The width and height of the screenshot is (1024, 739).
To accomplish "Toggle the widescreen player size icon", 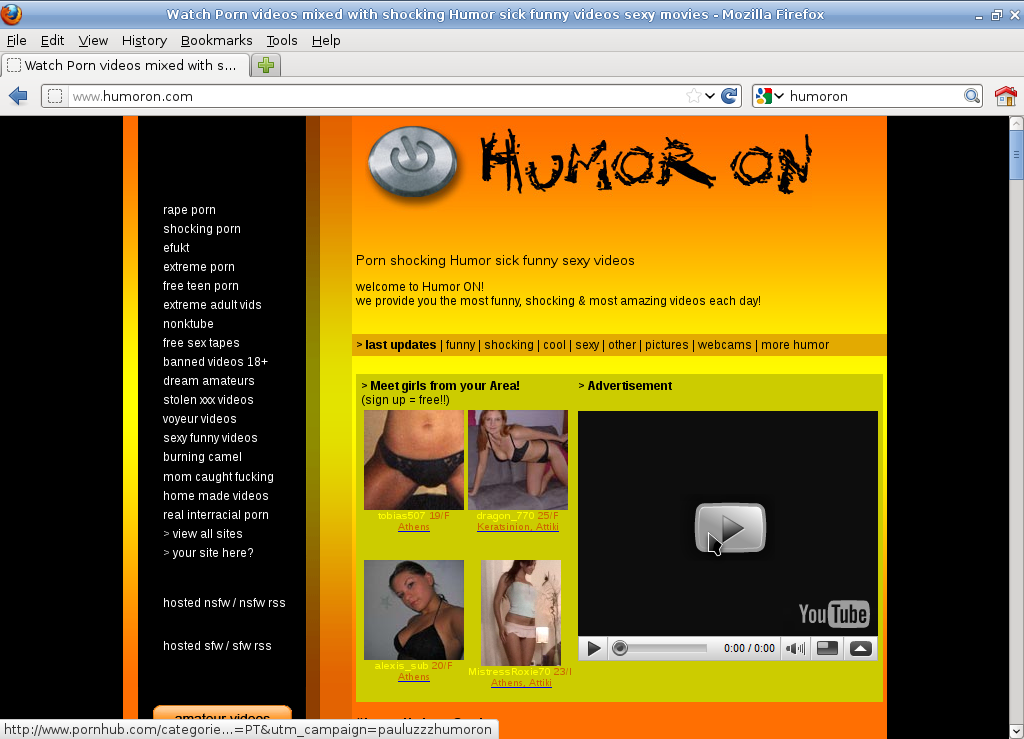I will (827, 648).
